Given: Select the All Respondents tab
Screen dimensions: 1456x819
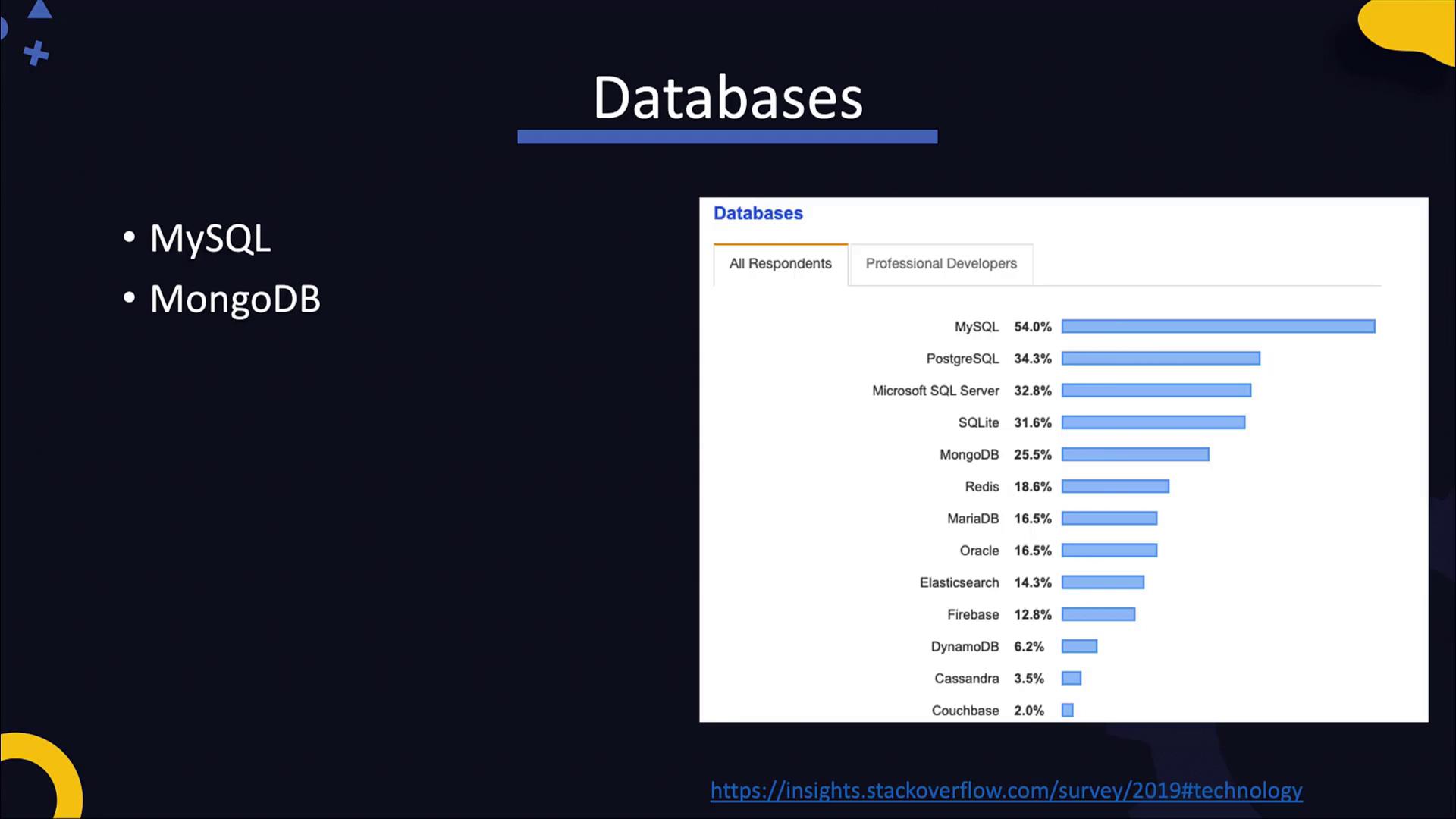Looking at the screenshot, I should tap(780, 264).
